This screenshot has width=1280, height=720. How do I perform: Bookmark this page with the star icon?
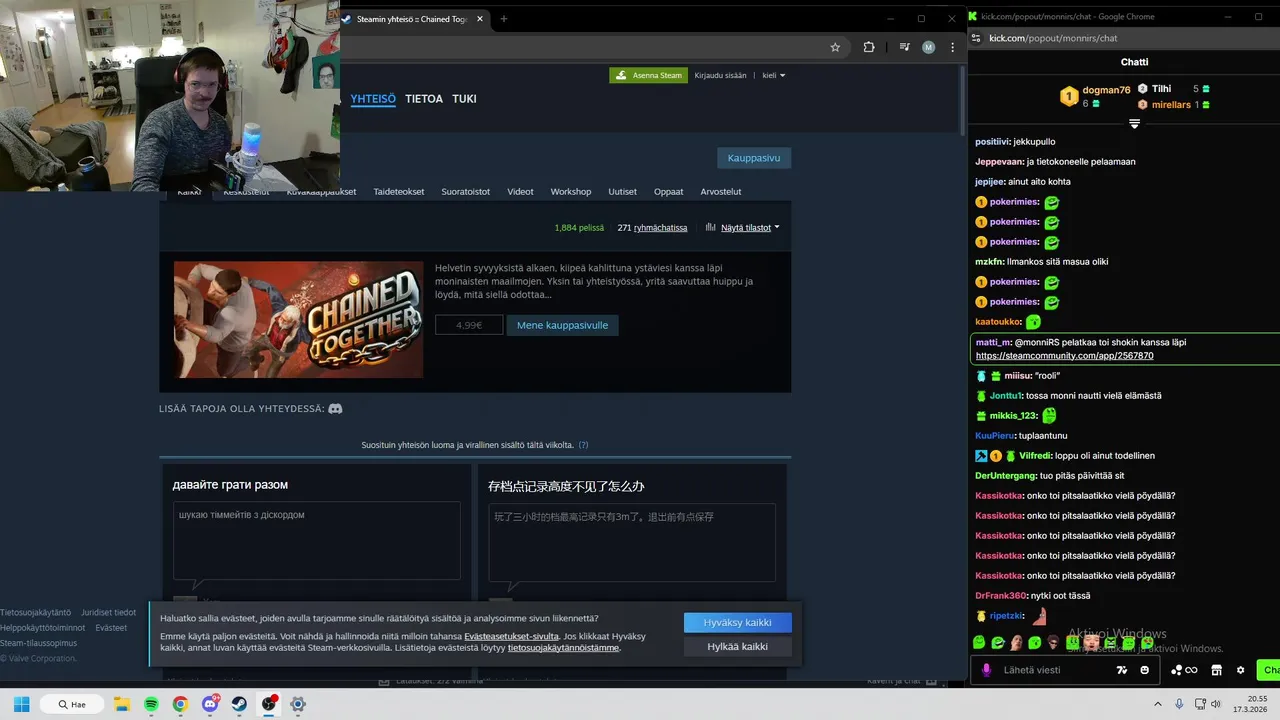point(835,47)
